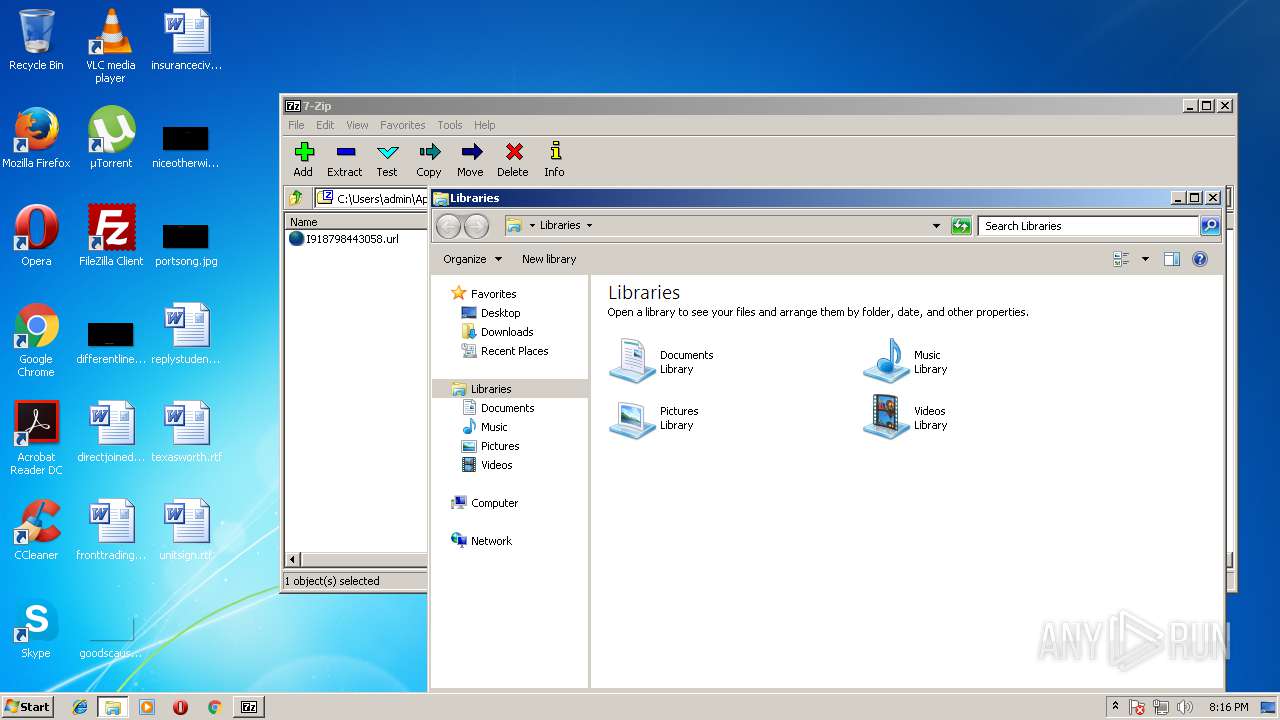1280x720 pixels.
Task: Click the 7-Zip address path field
Action: (372, 198)
